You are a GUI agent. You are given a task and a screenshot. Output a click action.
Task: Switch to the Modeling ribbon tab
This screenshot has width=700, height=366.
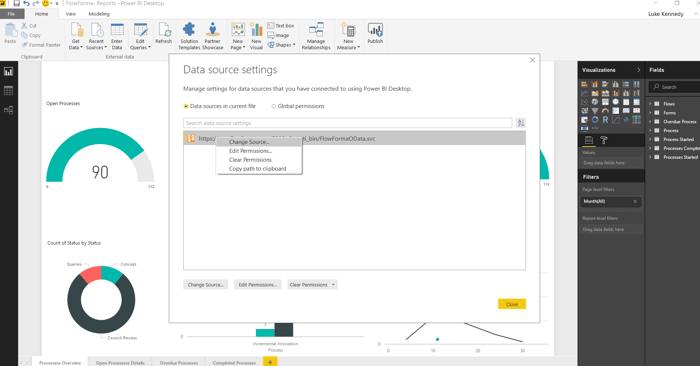point(99,14)
